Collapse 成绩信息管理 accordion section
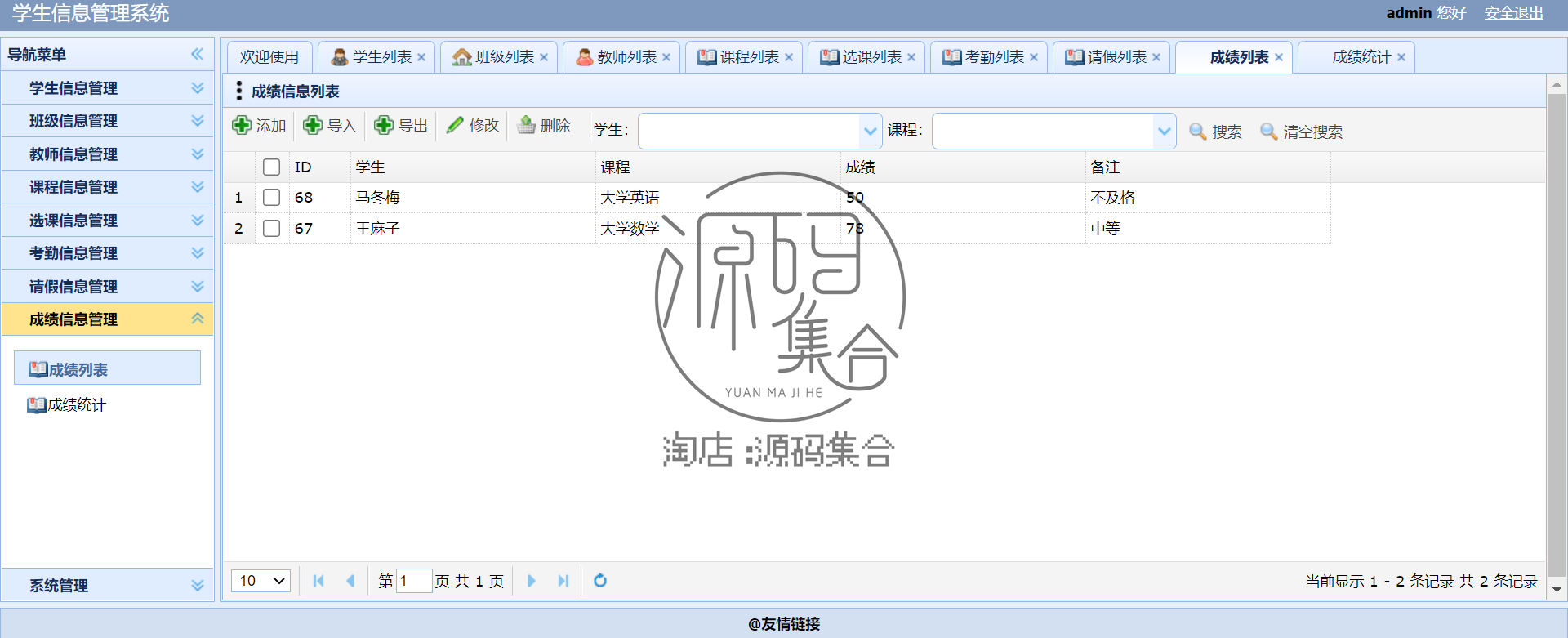This screenshot has height=638, width=1568. pyautogui.click(x=107, y=319)
